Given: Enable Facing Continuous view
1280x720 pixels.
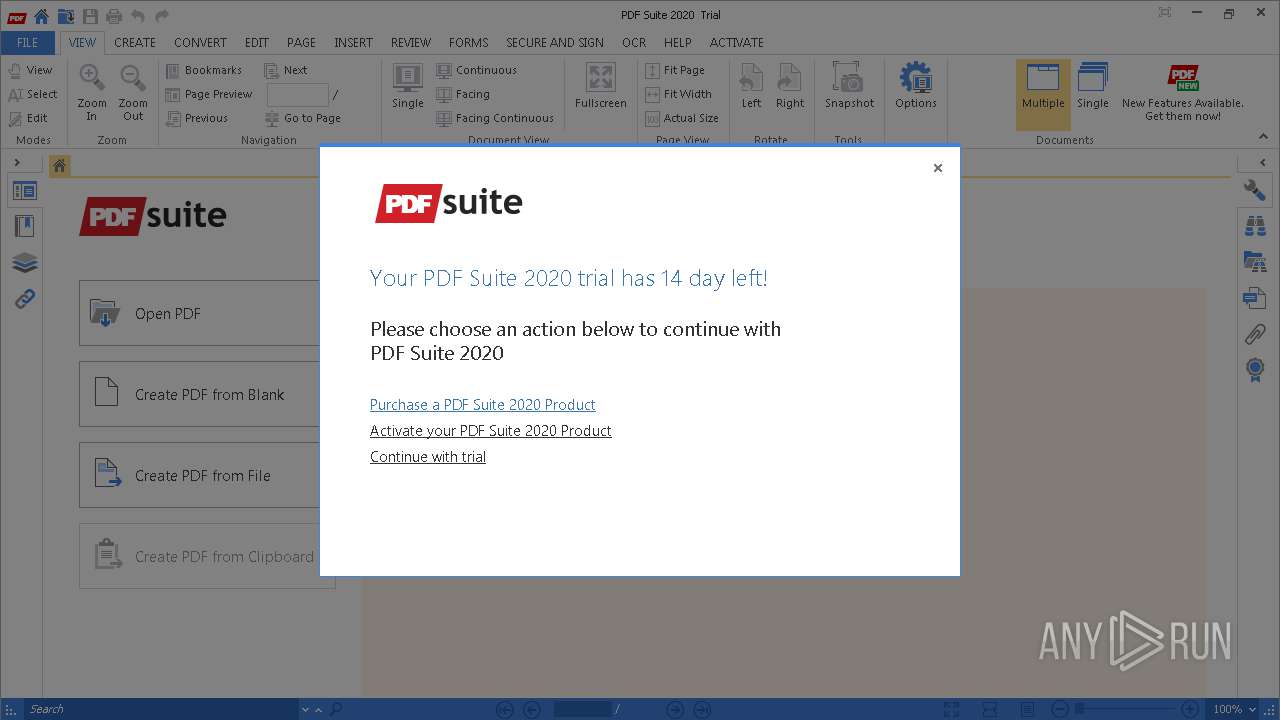Looking at the screenshot, I should pos(495,118).
